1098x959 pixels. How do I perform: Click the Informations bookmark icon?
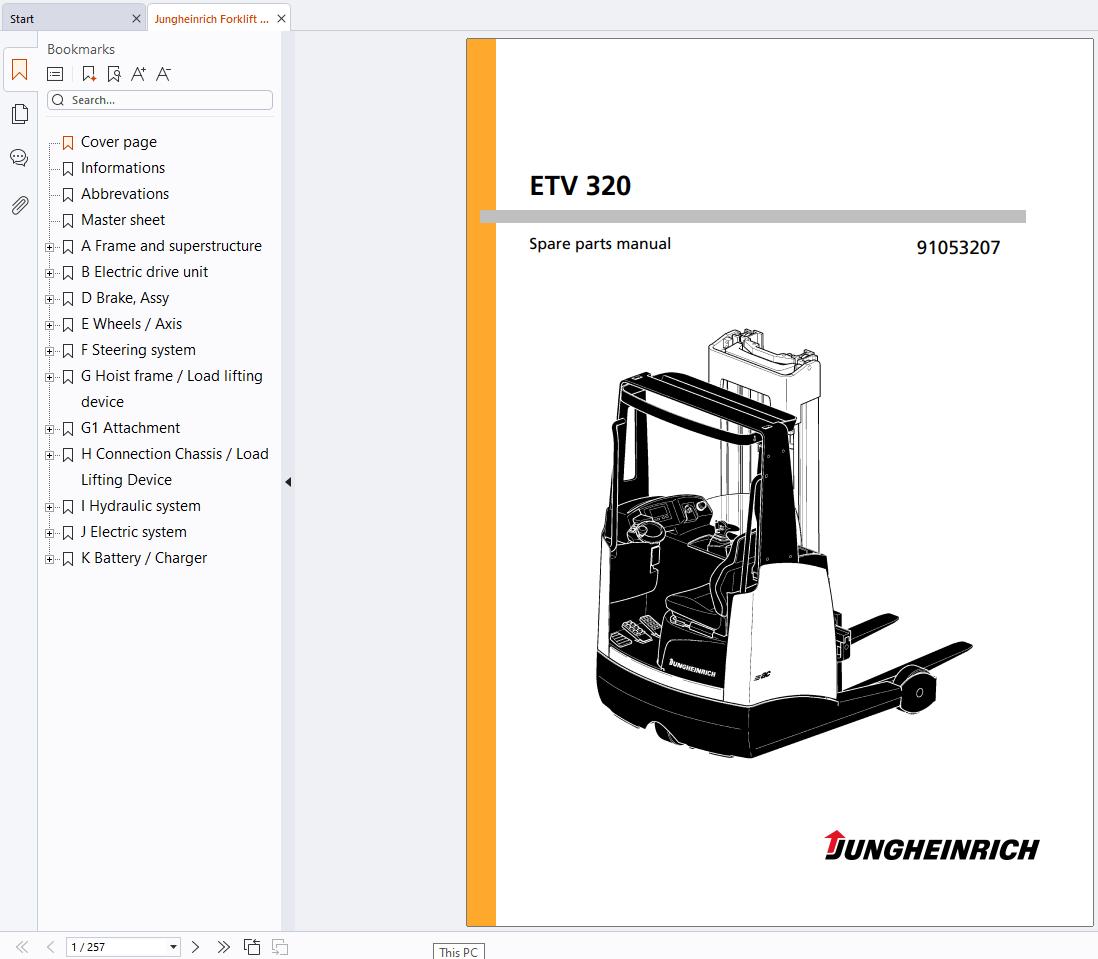coord(68,169)
